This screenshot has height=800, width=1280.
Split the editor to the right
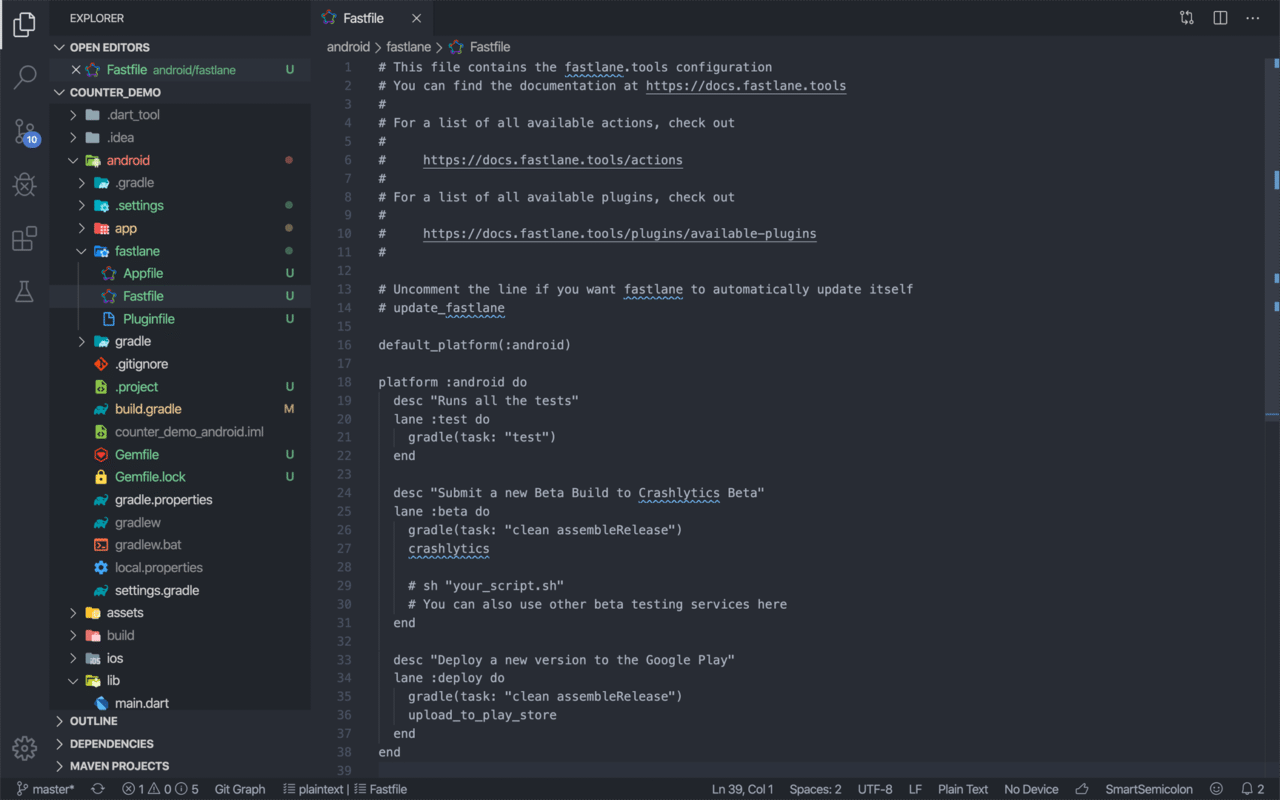(1220, 18)
